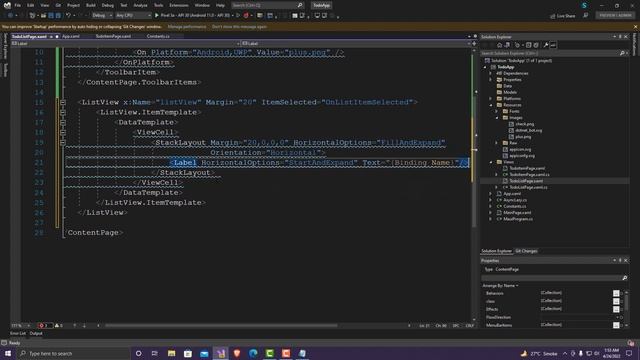This screenshot has width=640, height=360.
Task: Open the notification center icon in the tray
Action: point(629,353)
